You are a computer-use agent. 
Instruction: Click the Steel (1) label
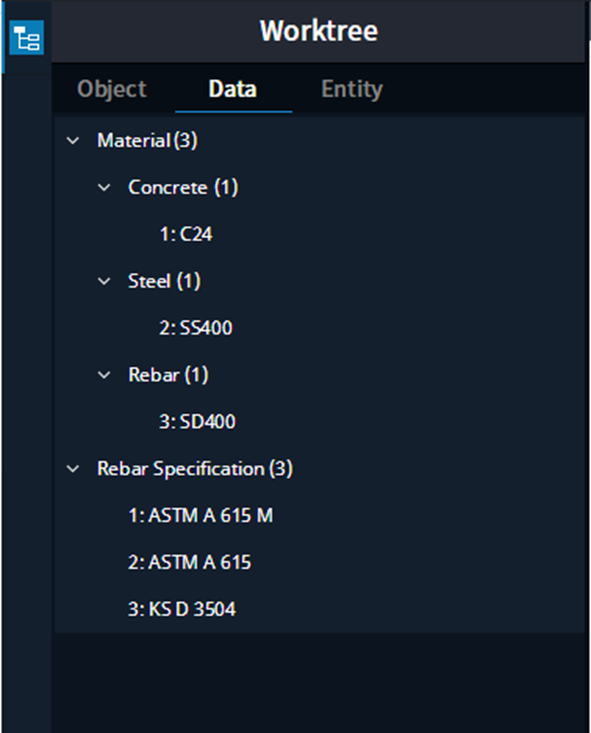click(x=165, y=281)
